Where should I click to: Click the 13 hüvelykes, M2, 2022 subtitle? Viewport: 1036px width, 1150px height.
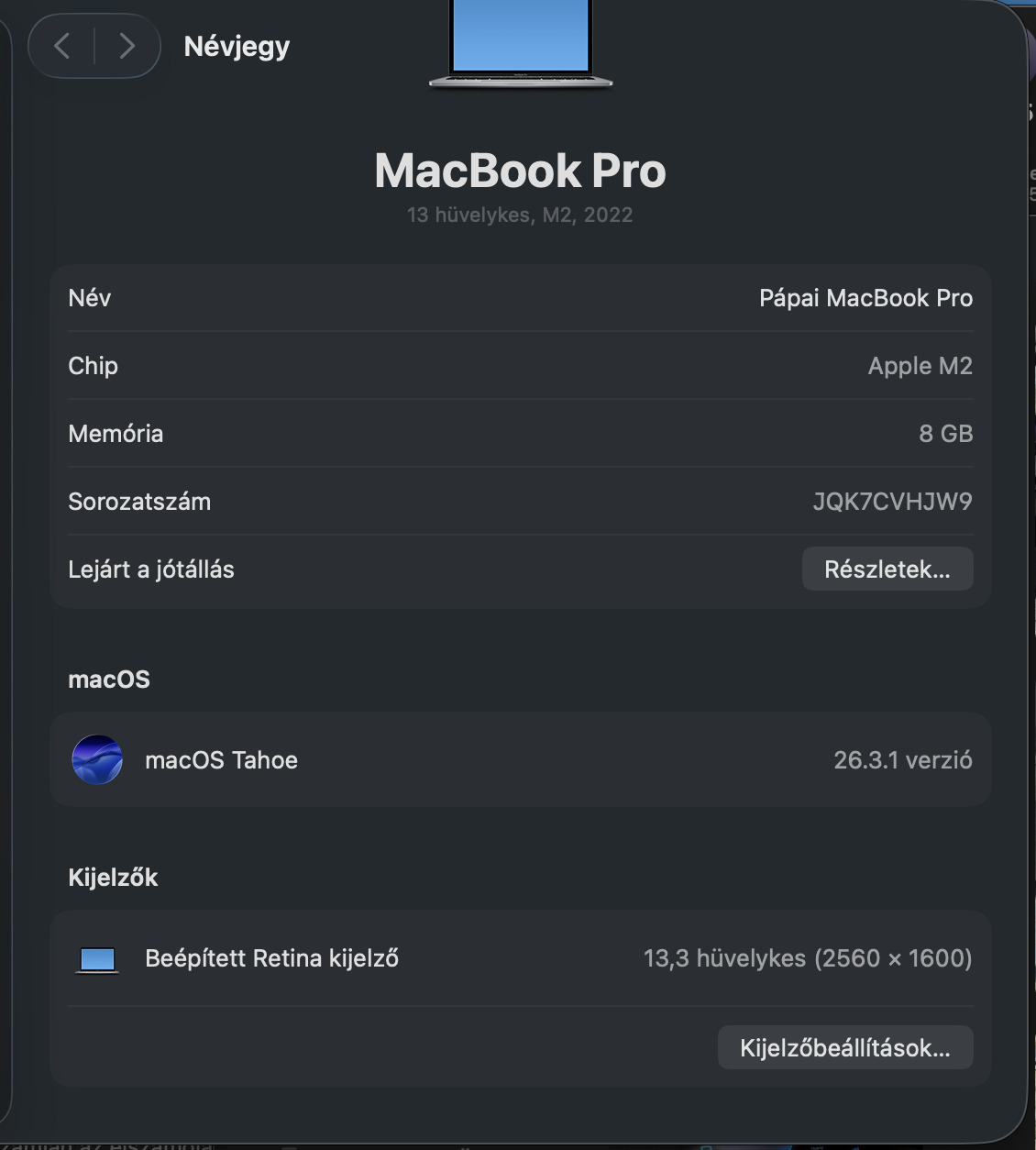point(520,215)
